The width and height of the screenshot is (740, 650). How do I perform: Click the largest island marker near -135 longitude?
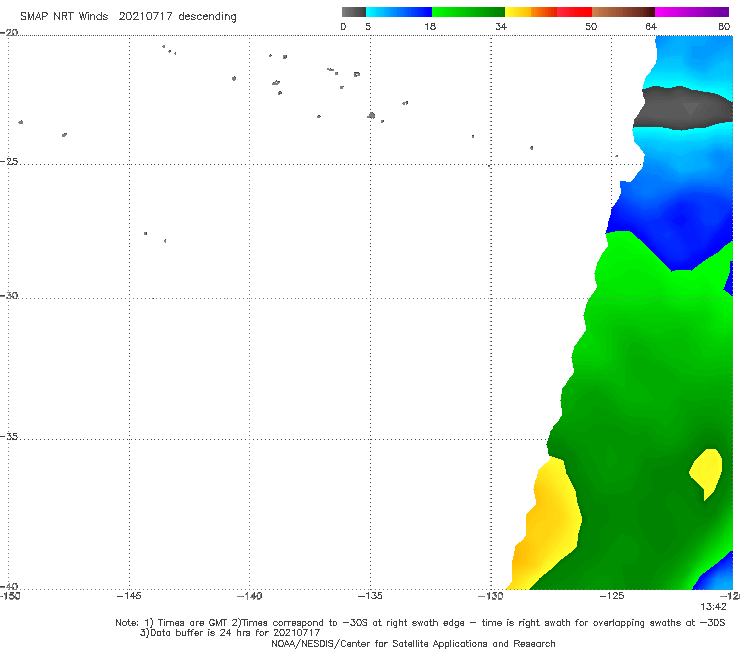[371, 115]
